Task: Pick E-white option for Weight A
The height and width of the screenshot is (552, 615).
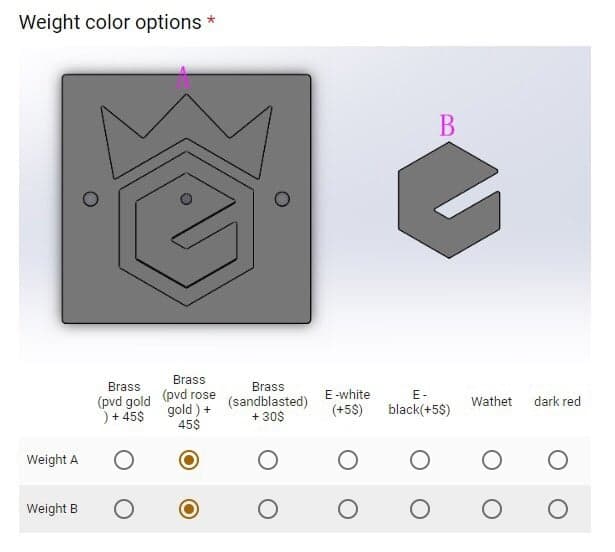Action: (x=348, y=460)
